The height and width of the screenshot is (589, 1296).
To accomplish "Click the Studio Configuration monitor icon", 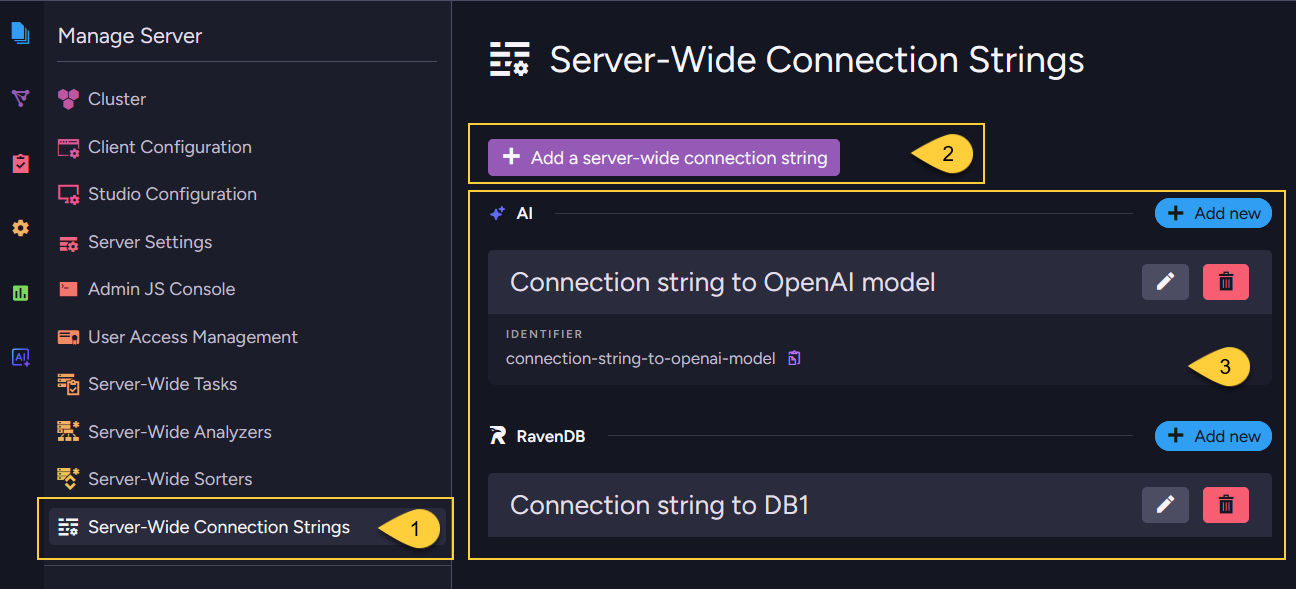I will [68, 194].
